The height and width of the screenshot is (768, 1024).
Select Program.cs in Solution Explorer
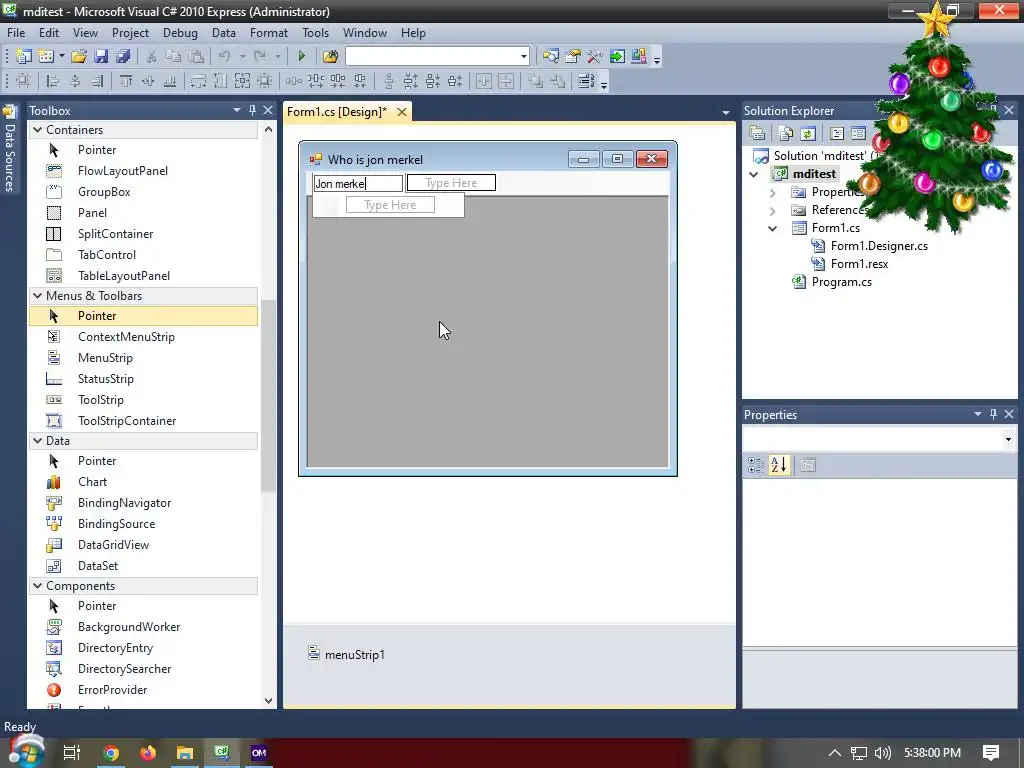[841, 282]
